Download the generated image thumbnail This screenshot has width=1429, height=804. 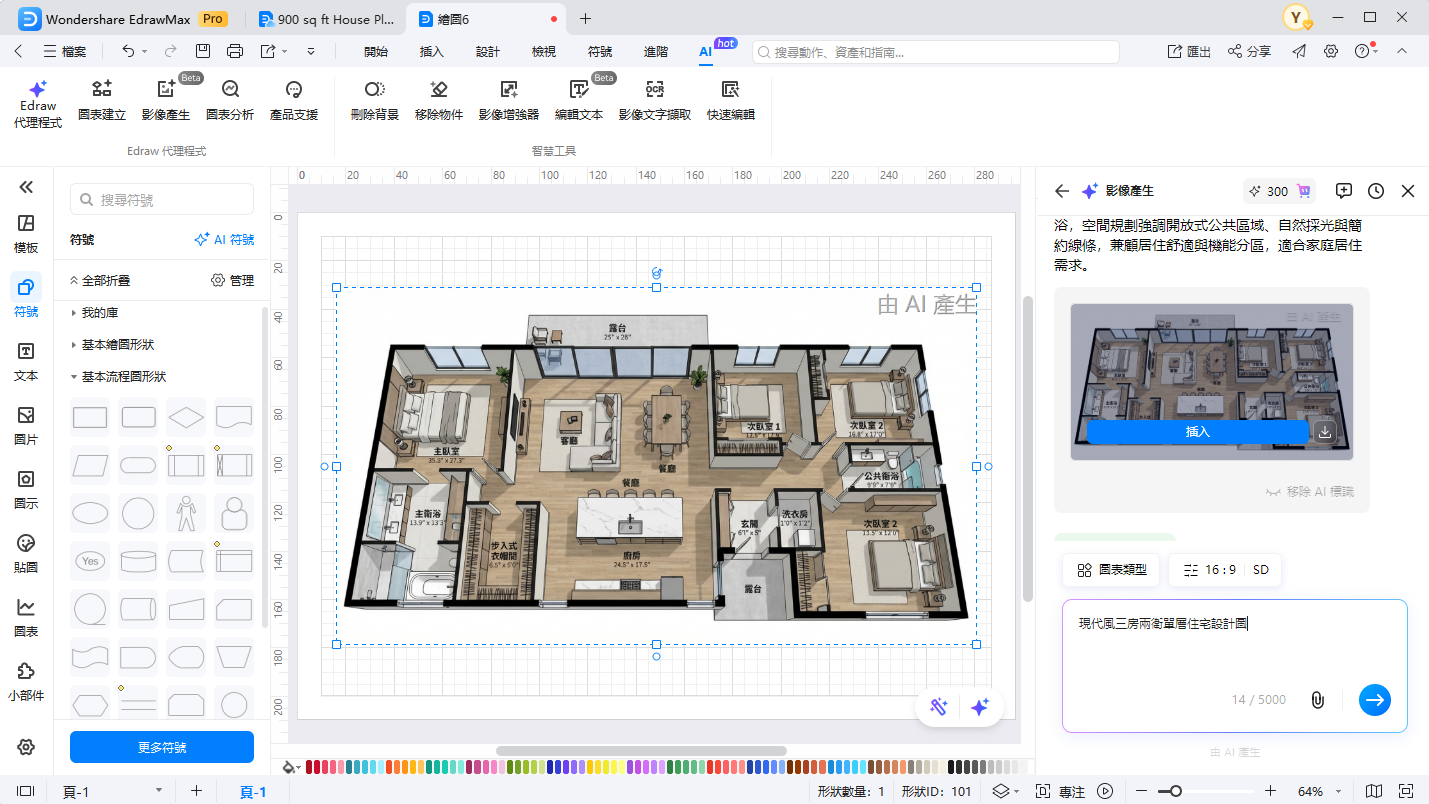pyautogui.click(x=1325, y=432)
